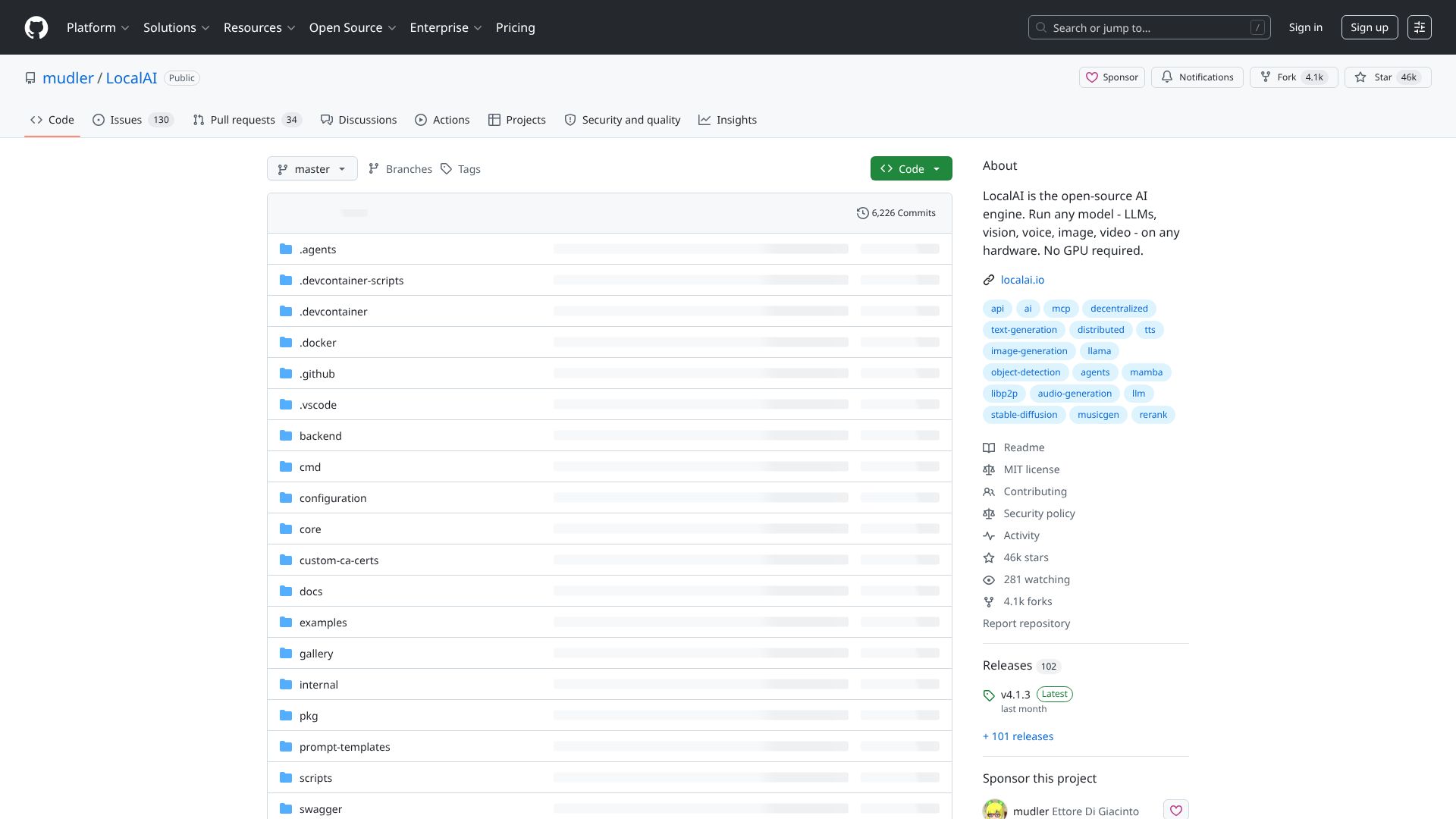The height and width of the screenshot is (819, 1456).
Task: Expand the Enterprise menu
Action: point(446,27)
